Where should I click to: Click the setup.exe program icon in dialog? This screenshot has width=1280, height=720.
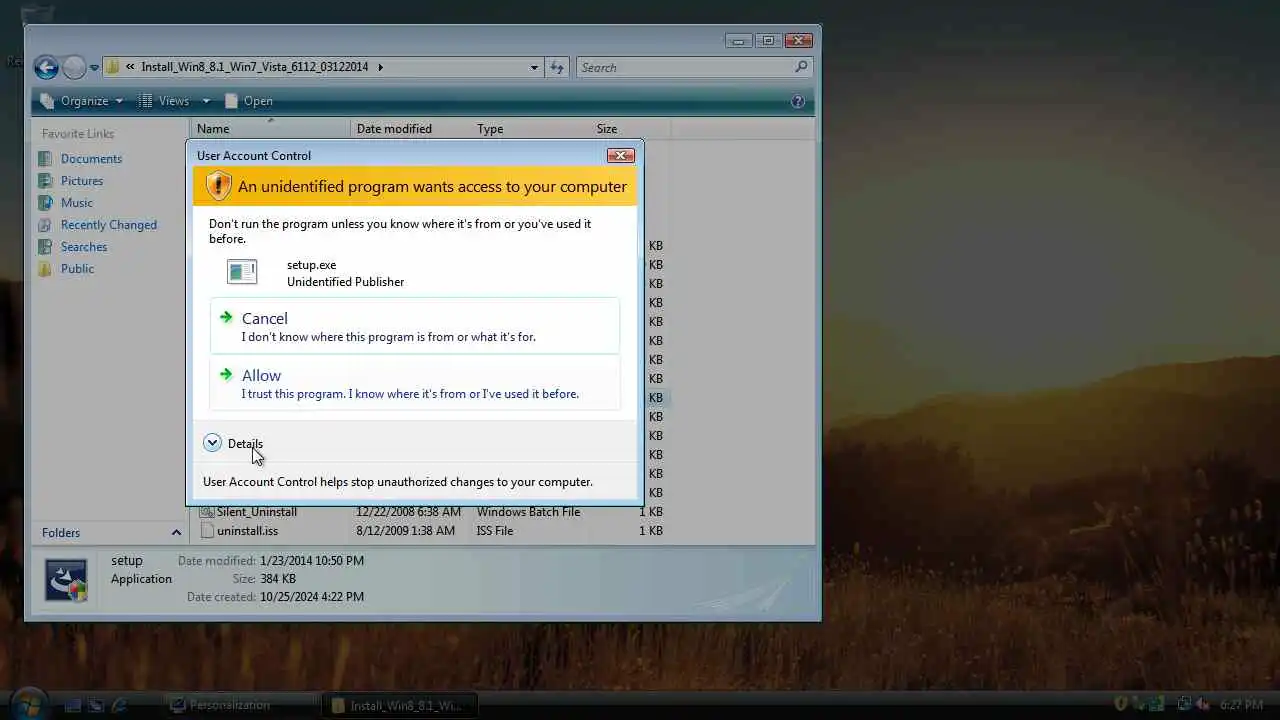click(242, 272)
